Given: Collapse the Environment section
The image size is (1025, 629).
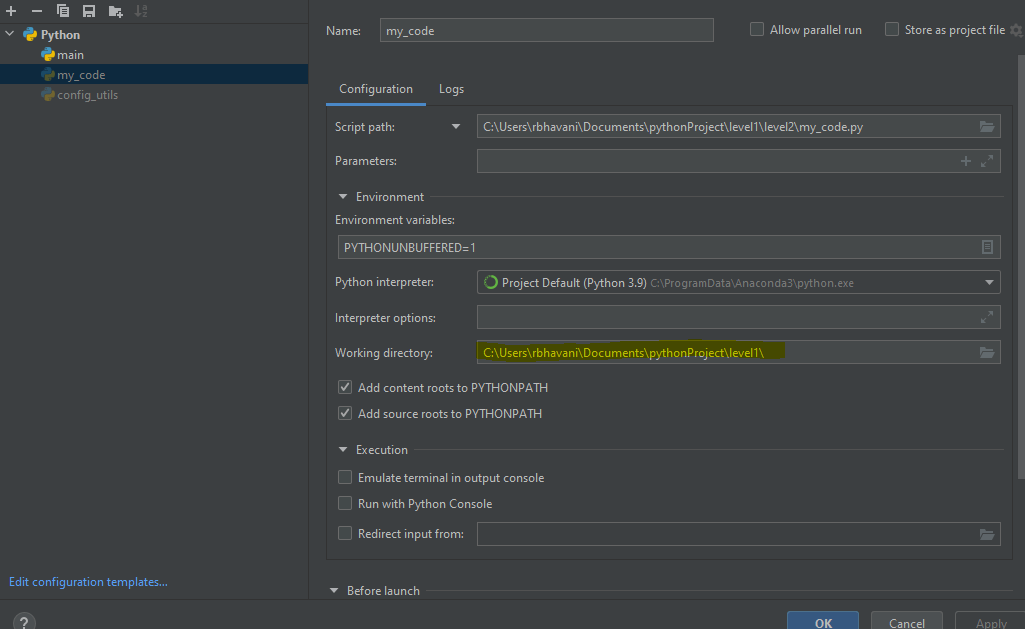Looking at the screenshot, I should click(x=343, y=196).
